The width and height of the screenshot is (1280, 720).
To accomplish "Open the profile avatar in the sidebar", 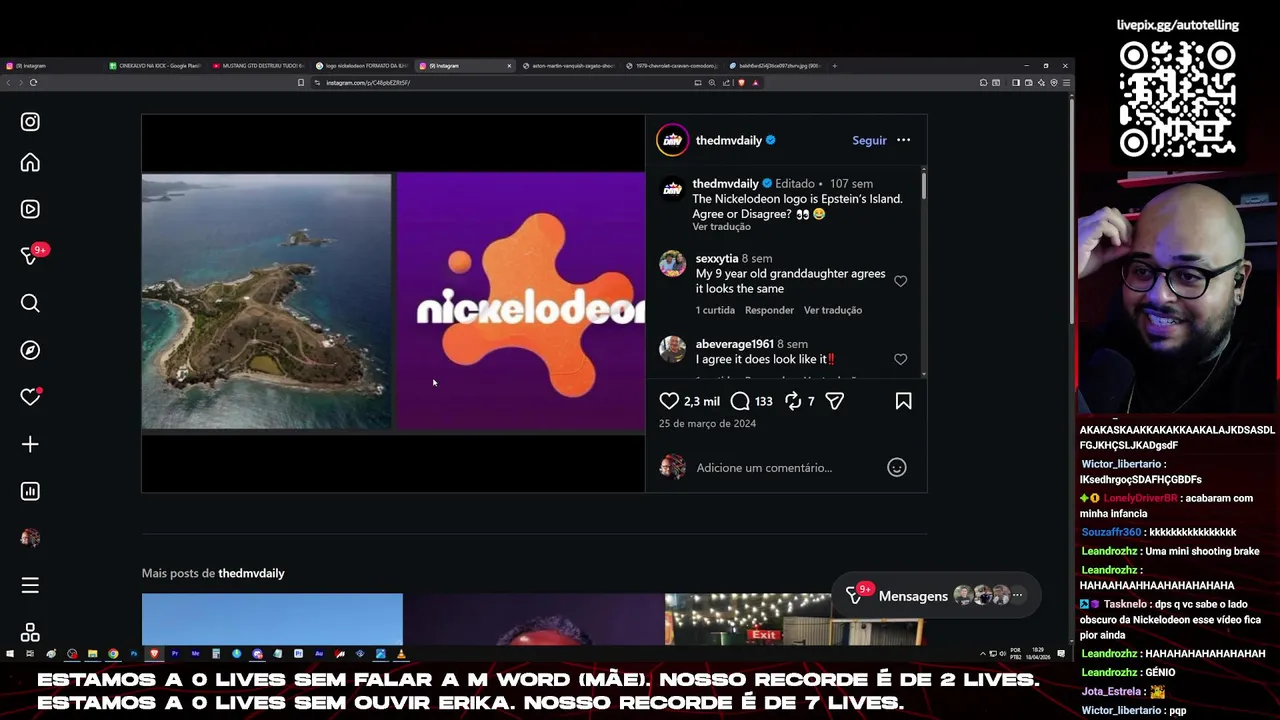I will coord(30,538).
